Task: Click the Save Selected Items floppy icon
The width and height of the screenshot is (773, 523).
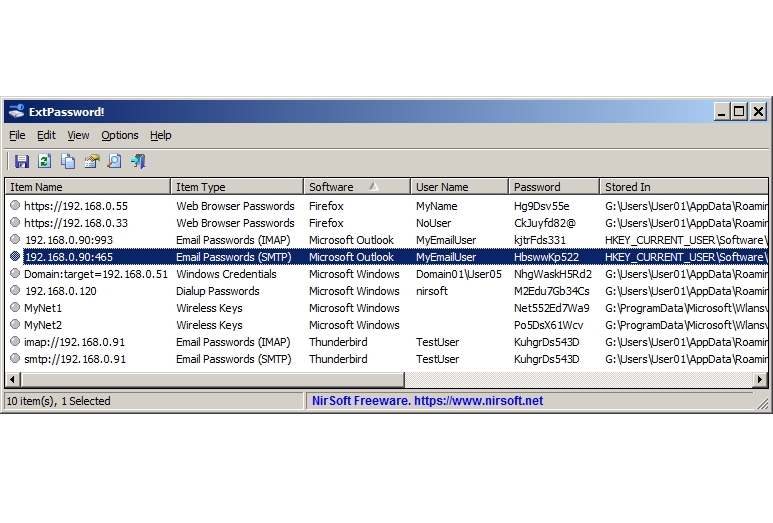Action: click(22, 161)
